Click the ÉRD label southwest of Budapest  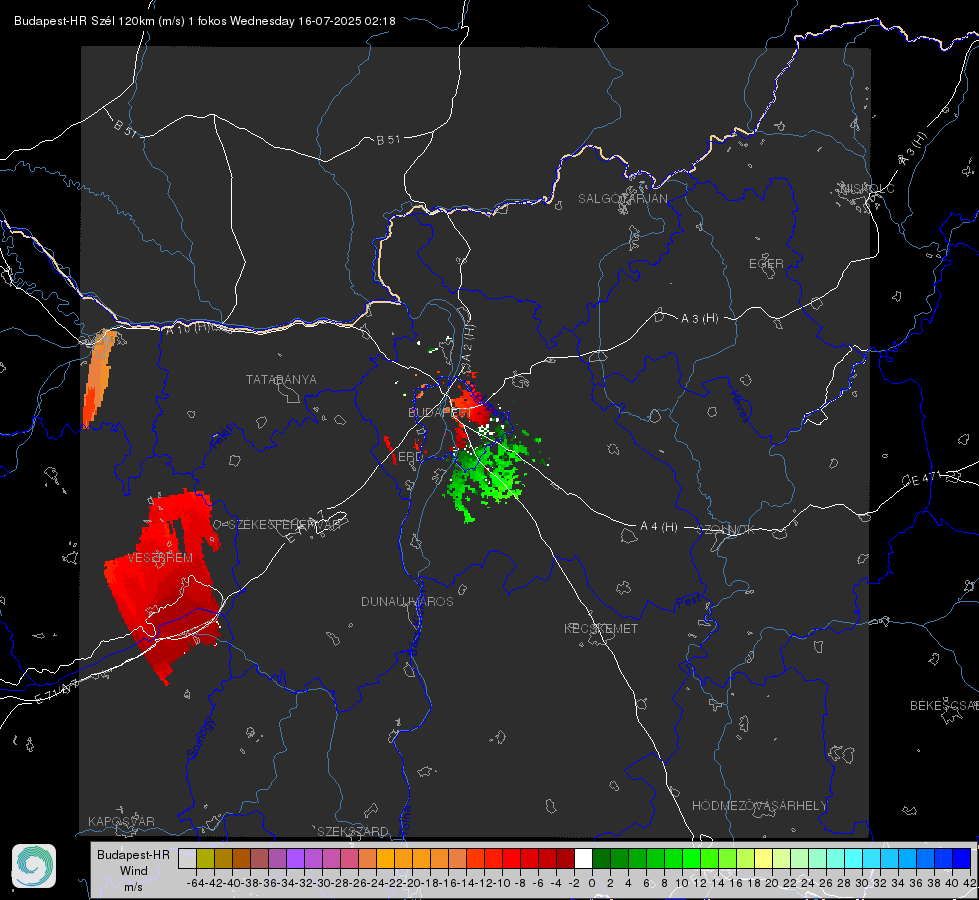pyautogui.click(x=410, y=457)
